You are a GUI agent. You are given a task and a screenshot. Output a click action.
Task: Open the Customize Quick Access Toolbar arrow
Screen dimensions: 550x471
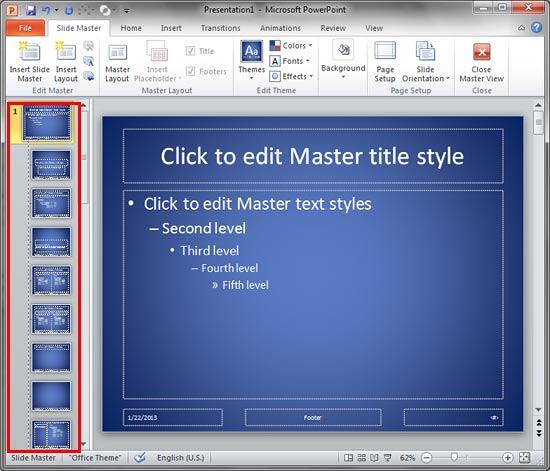[x=127, y=11]
